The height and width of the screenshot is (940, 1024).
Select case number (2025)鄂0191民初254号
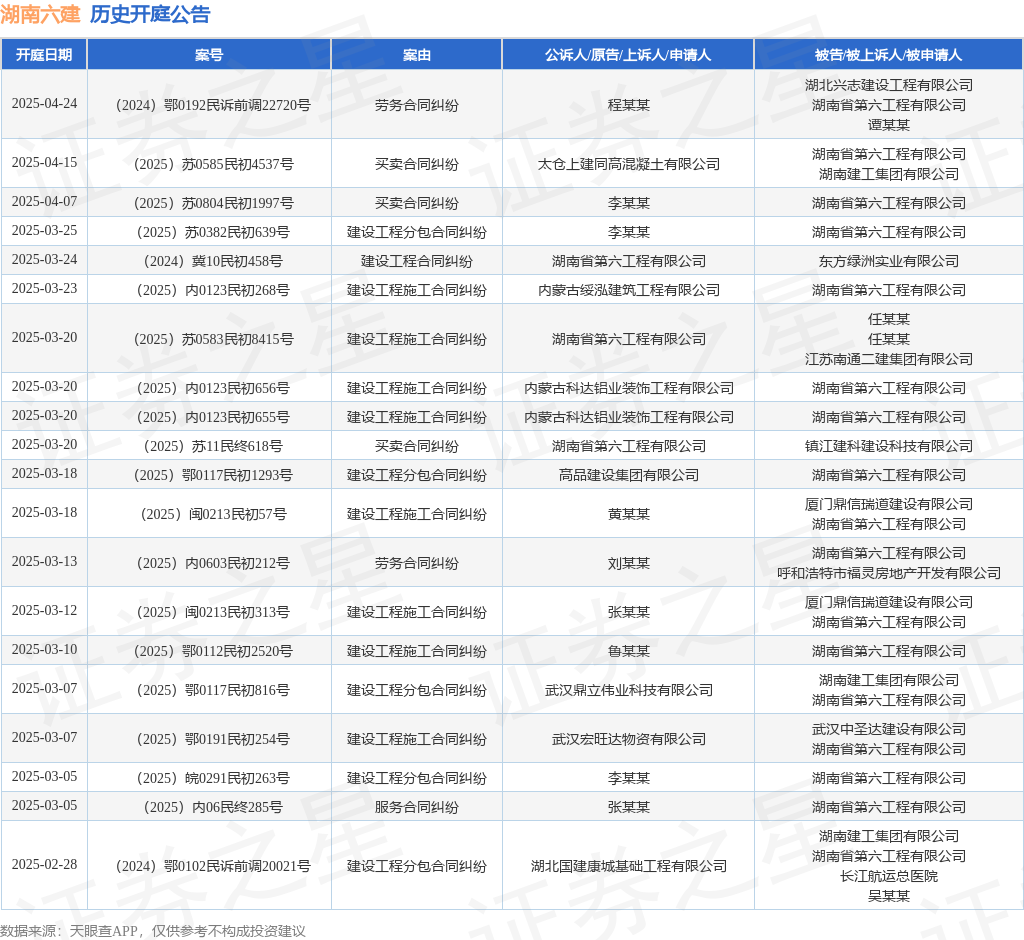(213, 739)
